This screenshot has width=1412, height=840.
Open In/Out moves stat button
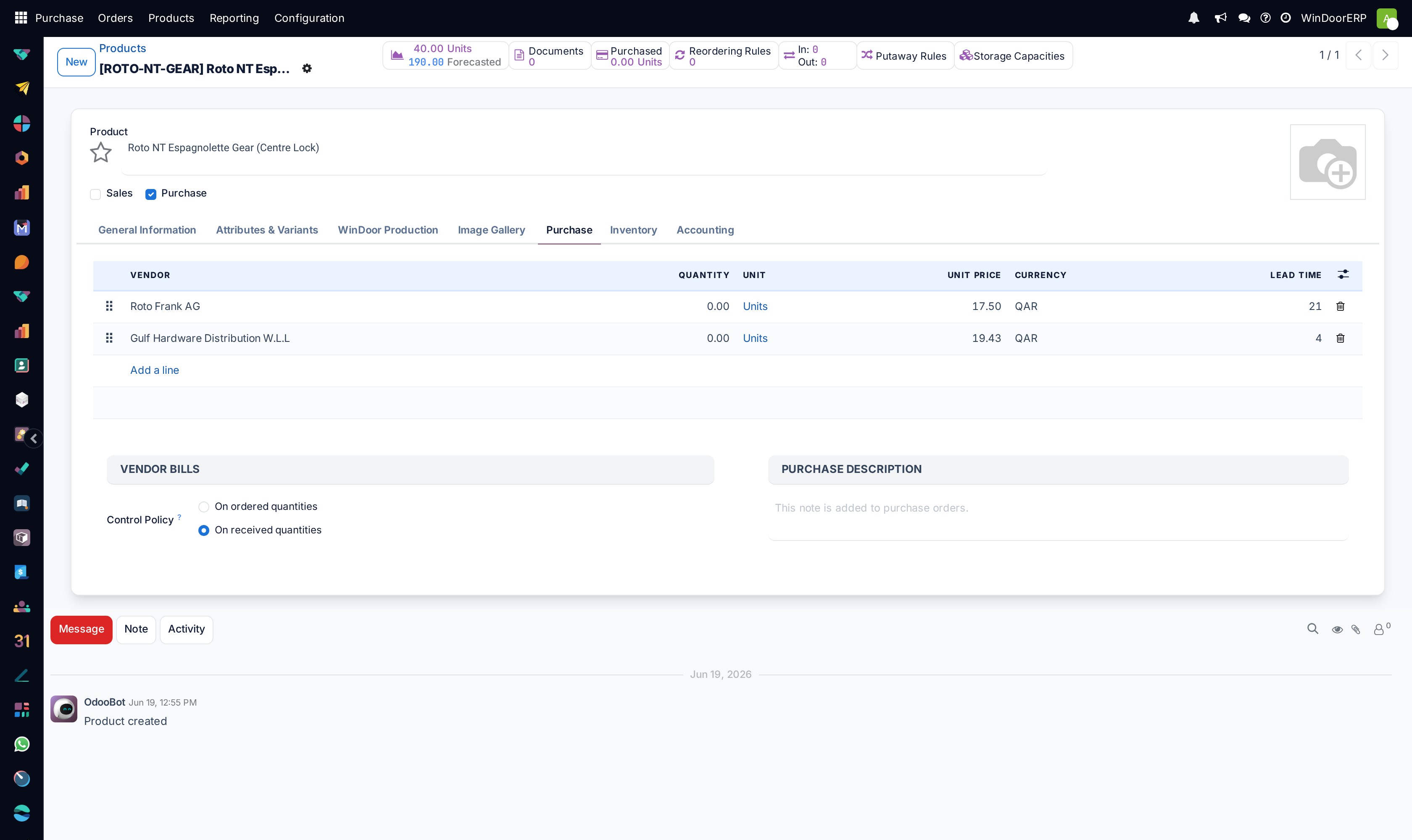click(x=817, y=55)
